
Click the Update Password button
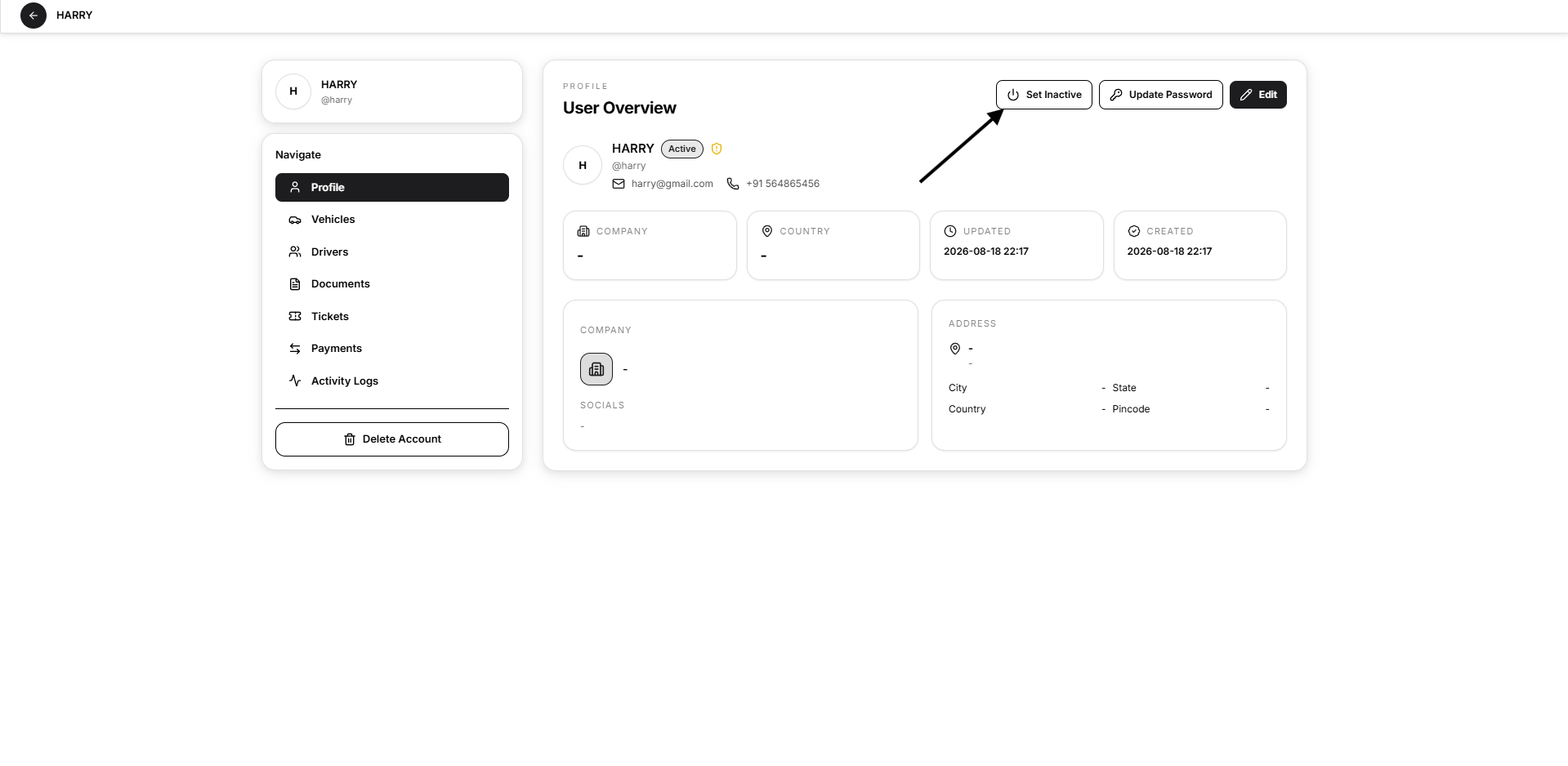pos(1160,95)
